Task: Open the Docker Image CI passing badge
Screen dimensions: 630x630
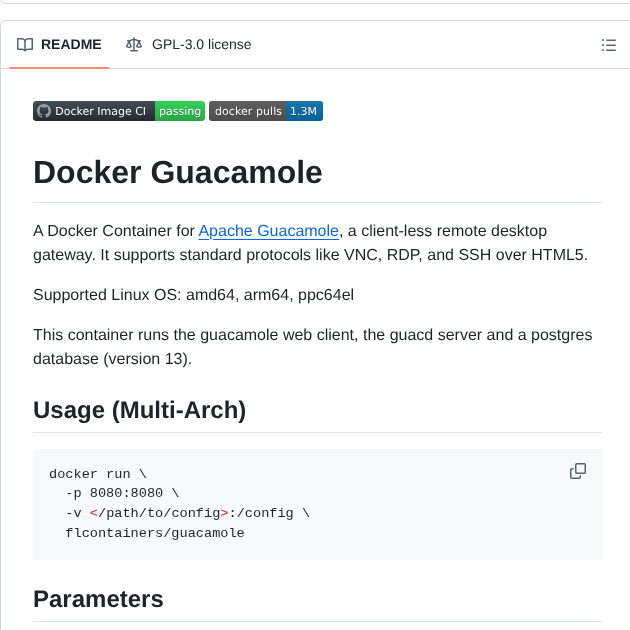Action: pyautogui.click(x=119, y=111)
